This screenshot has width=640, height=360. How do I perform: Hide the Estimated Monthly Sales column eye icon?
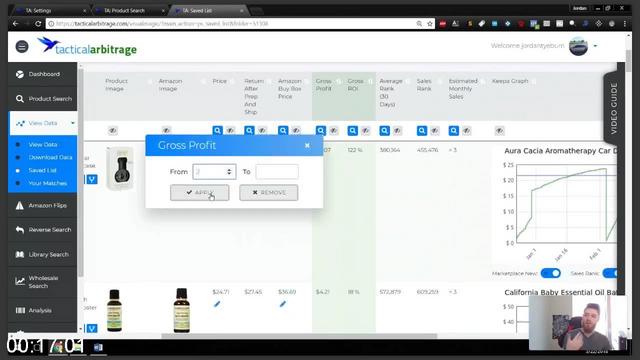click(x=467, y=131)
